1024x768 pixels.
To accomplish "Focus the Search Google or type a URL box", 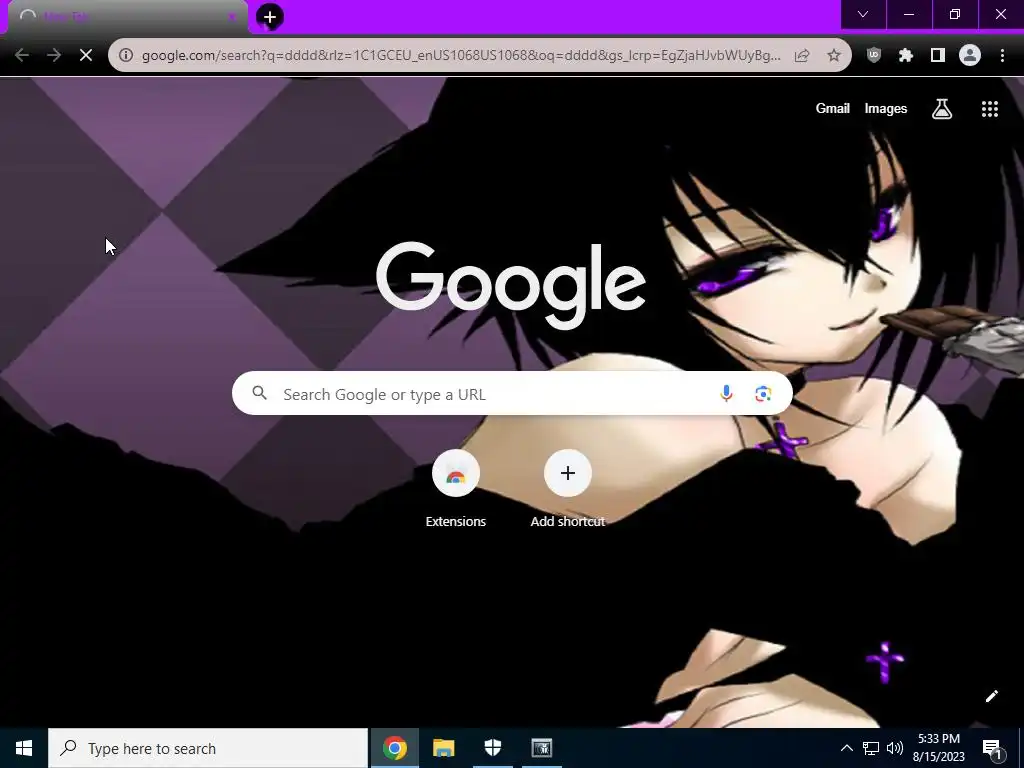I will pyautogui.click(x=512, y=394).
